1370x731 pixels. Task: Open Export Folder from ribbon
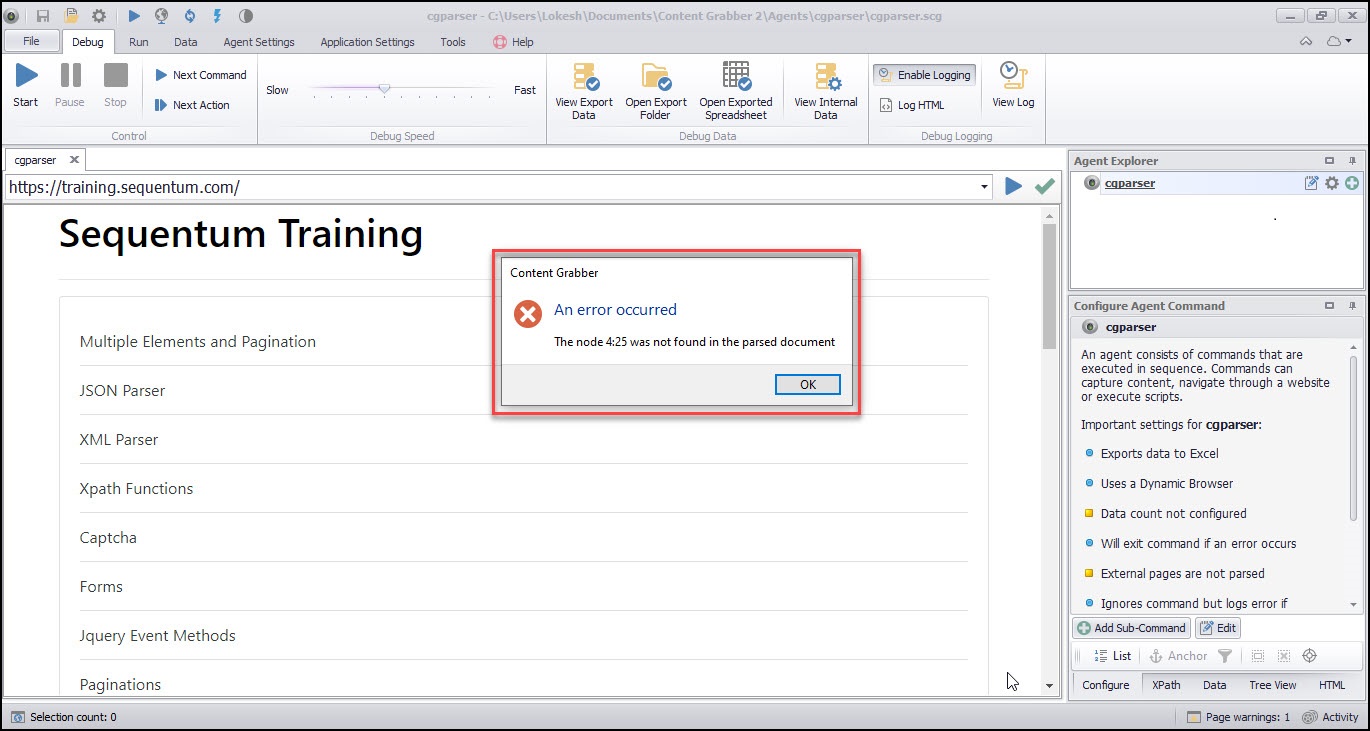coord(656,78)
